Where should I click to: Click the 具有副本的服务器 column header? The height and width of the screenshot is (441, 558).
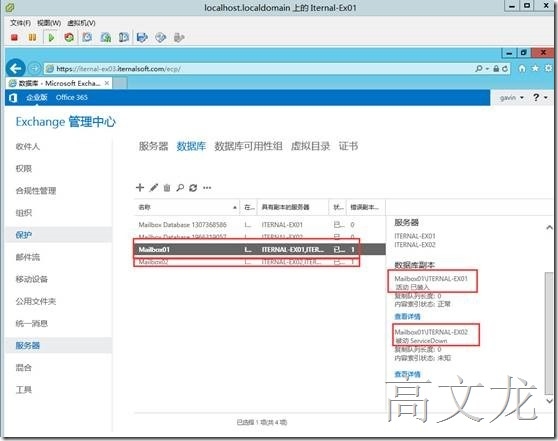[293, 207]
